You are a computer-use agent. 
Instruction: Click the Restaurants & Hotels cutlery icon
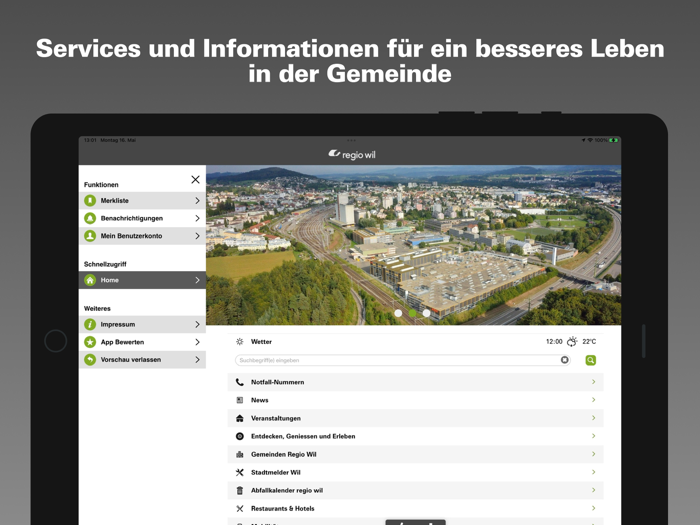(240, 508)
